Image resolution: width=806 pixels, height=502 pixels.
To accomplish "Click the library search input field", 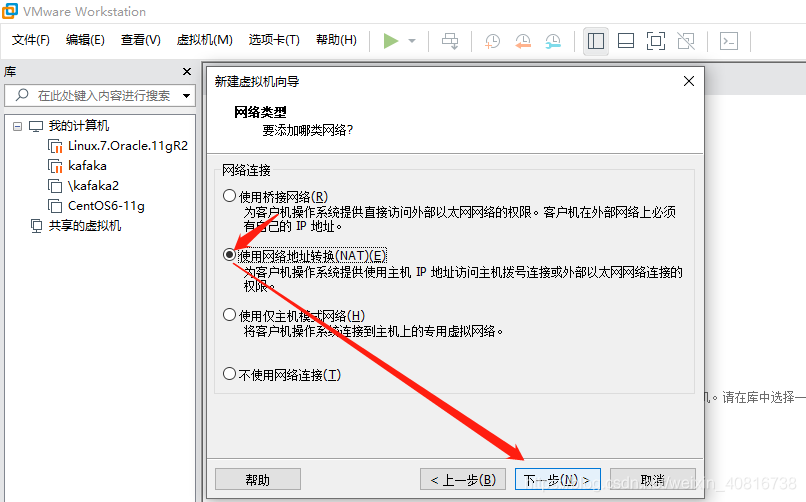I will pos(100,96).
